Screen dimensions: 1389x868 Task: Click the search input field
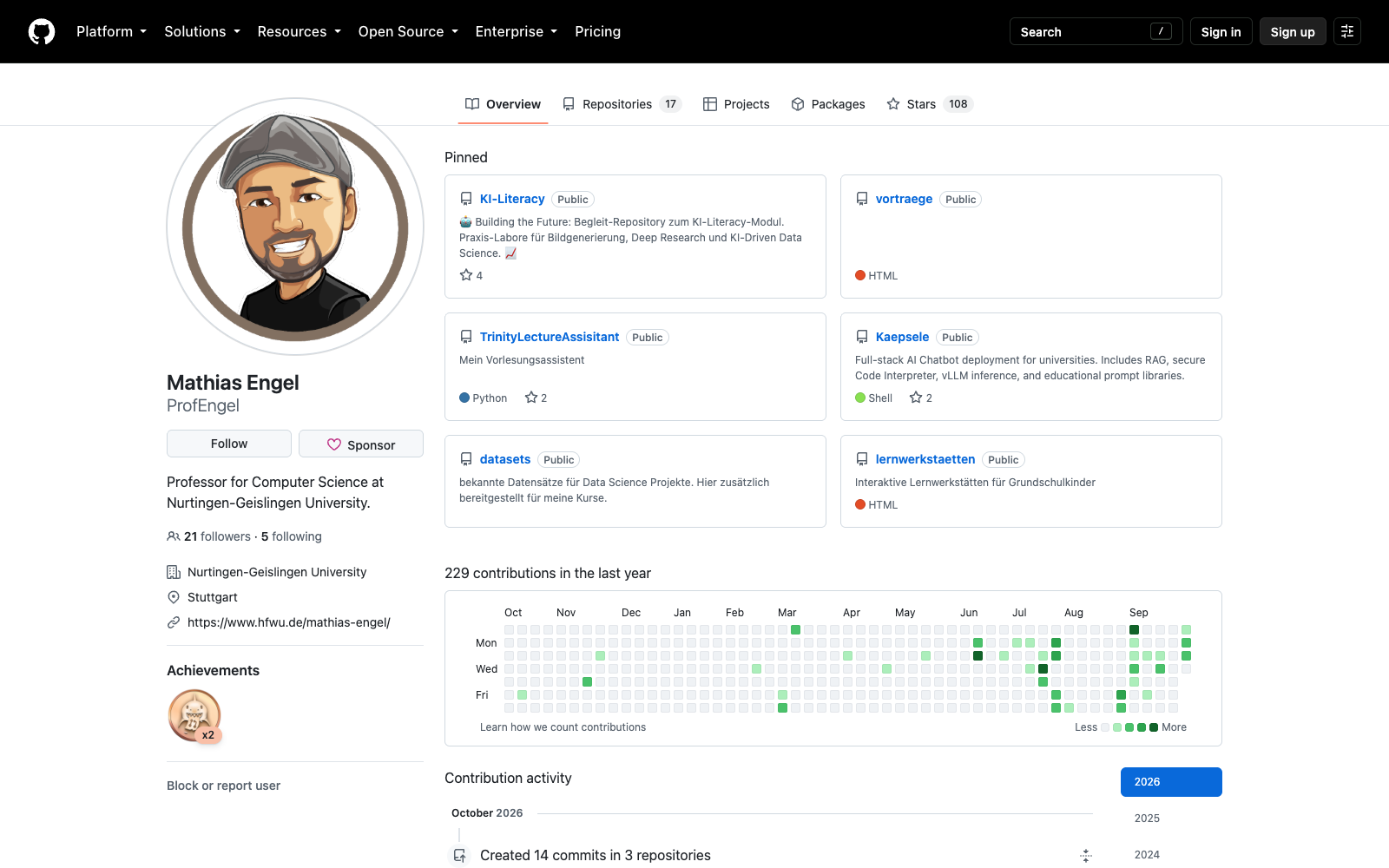pyautogui.click(x=1096, y=31)
